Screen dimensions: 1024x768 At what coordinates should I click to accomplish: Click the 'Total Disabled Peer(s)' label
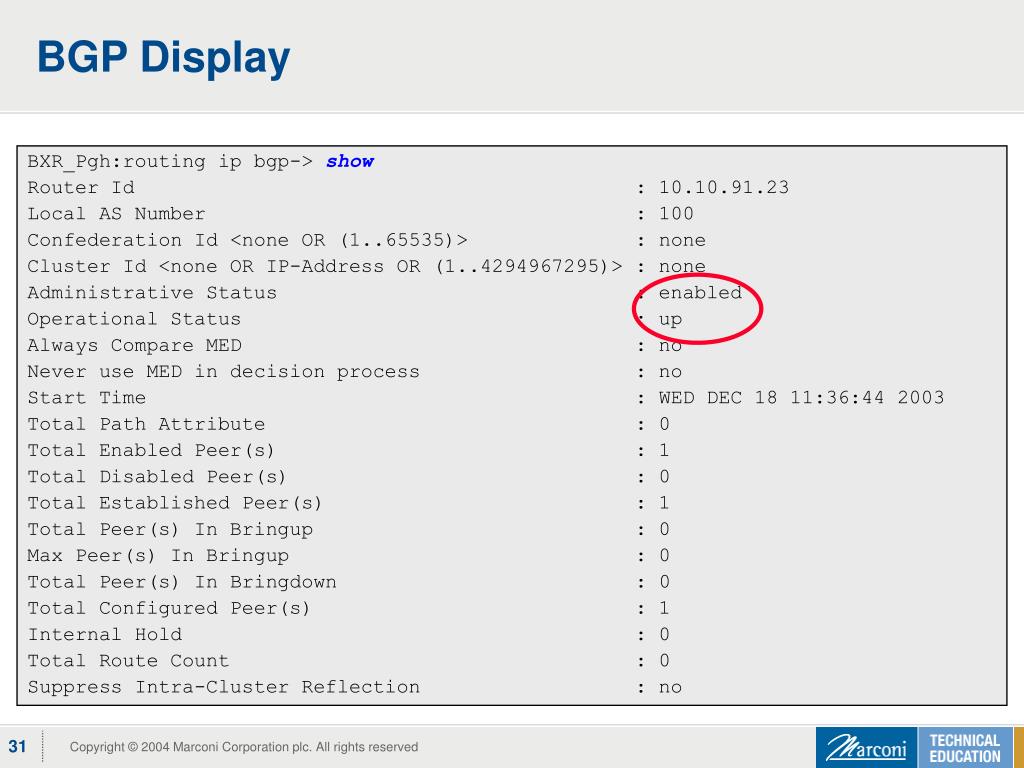click(x=157, y=477)
